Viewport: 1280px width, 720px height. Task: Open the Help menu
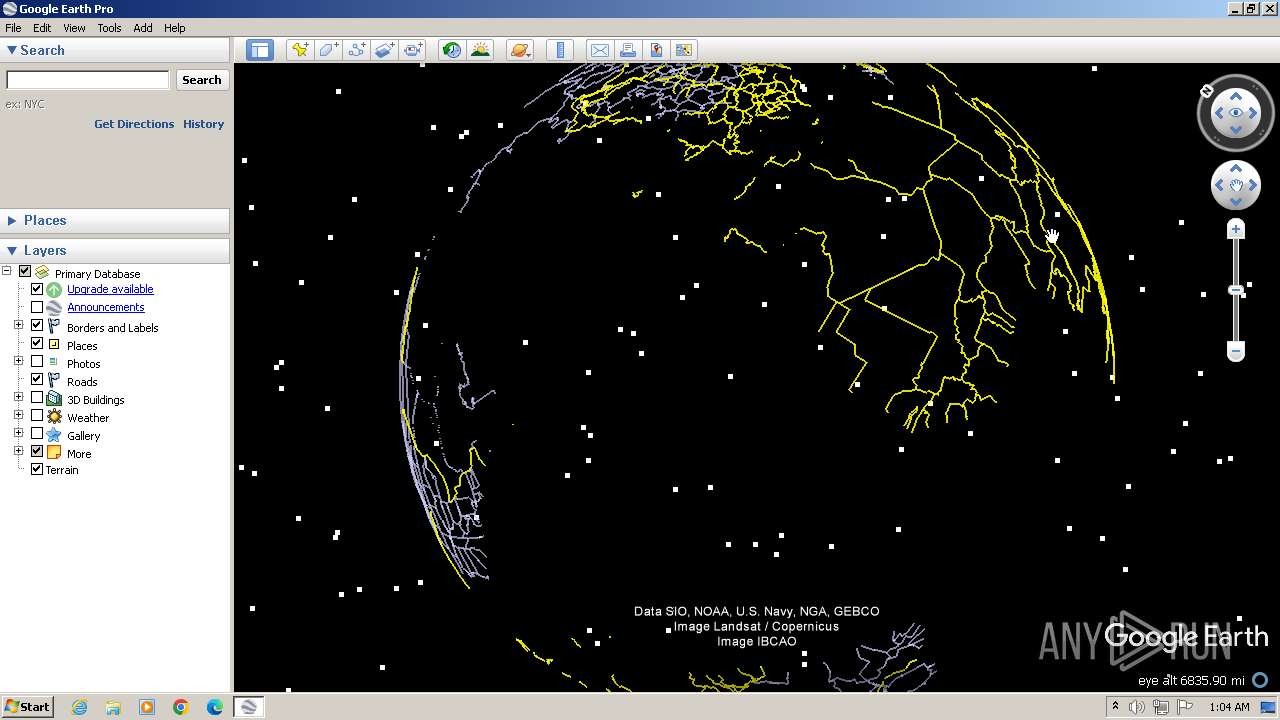175,28
